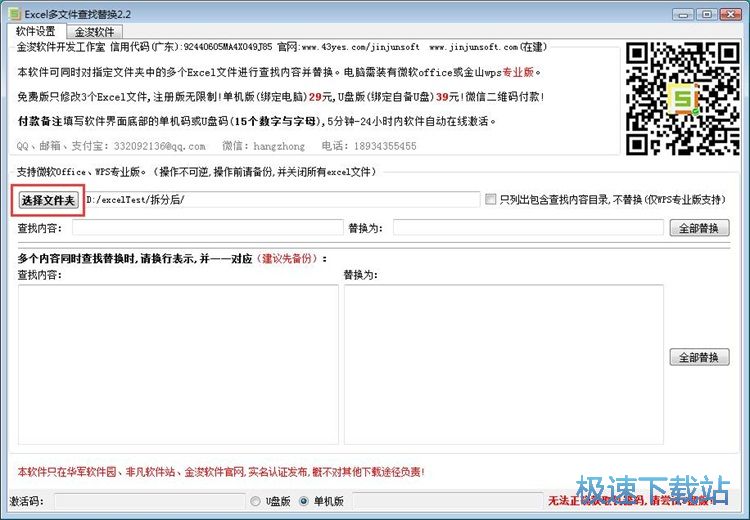Click into the single-line 替换为 input

[x=528, y=228]
